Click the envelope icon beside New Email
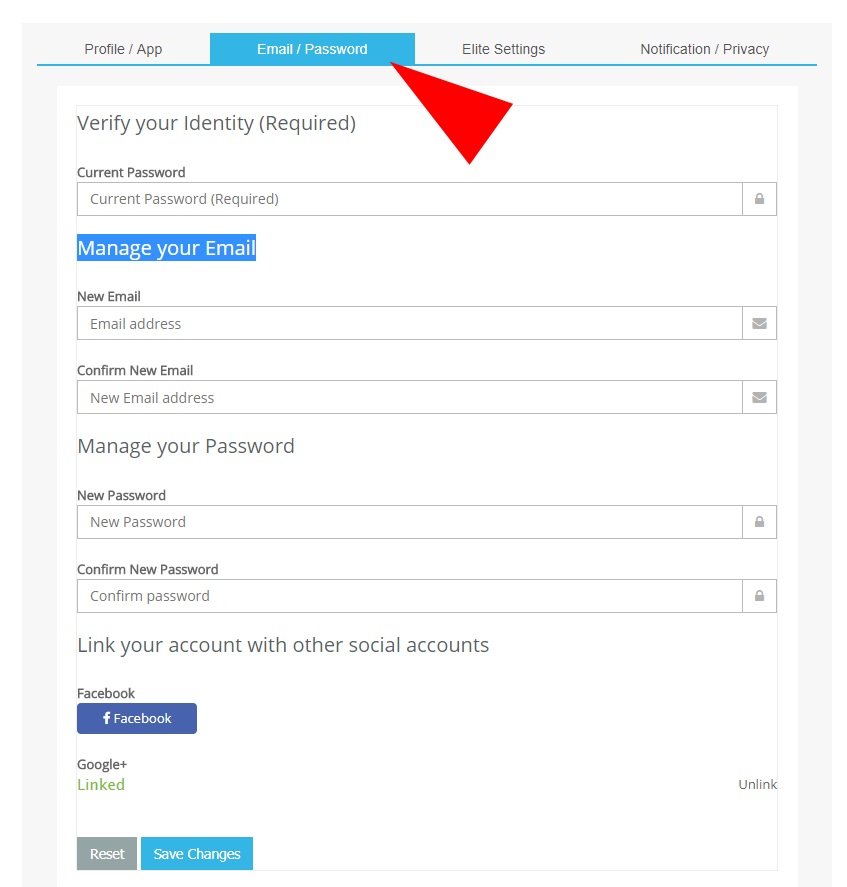847x887 pixels. click(759, 323)
